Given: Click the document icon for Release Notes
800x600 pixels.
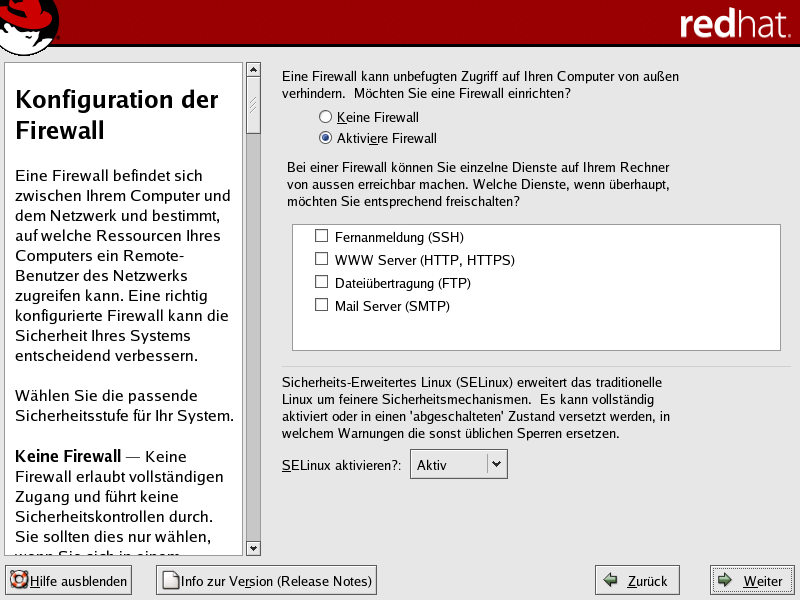Looking at the screenshot, I should click(x=170, y=580).
